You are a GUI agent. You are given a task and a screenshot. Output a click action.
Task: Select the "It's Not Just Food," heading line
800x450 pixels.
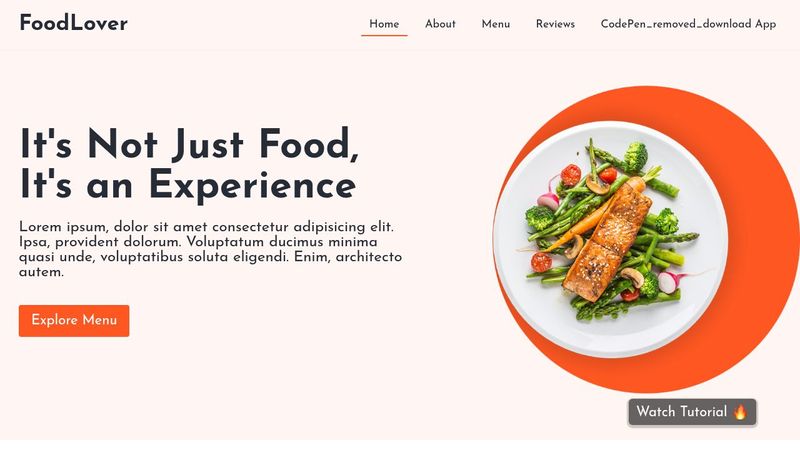click(x=189, y=144)
